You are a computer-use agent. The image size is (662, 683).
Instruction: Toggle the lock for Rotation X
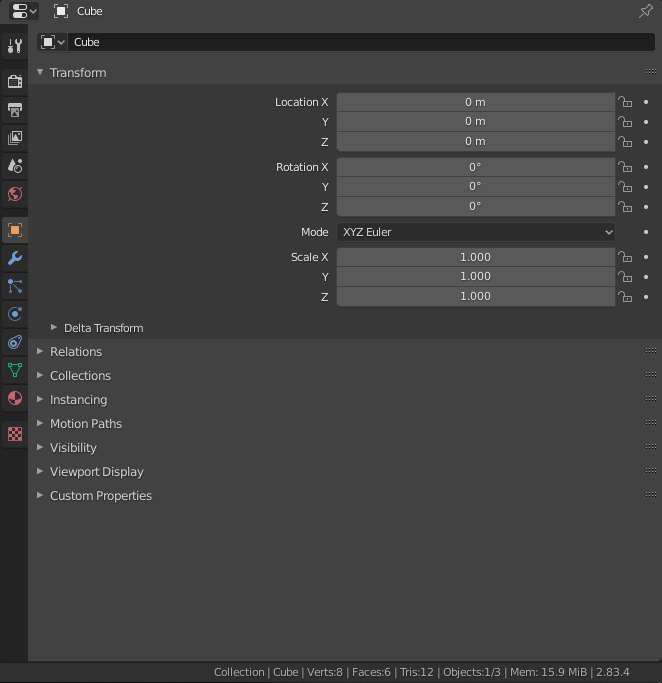[625, 167]
